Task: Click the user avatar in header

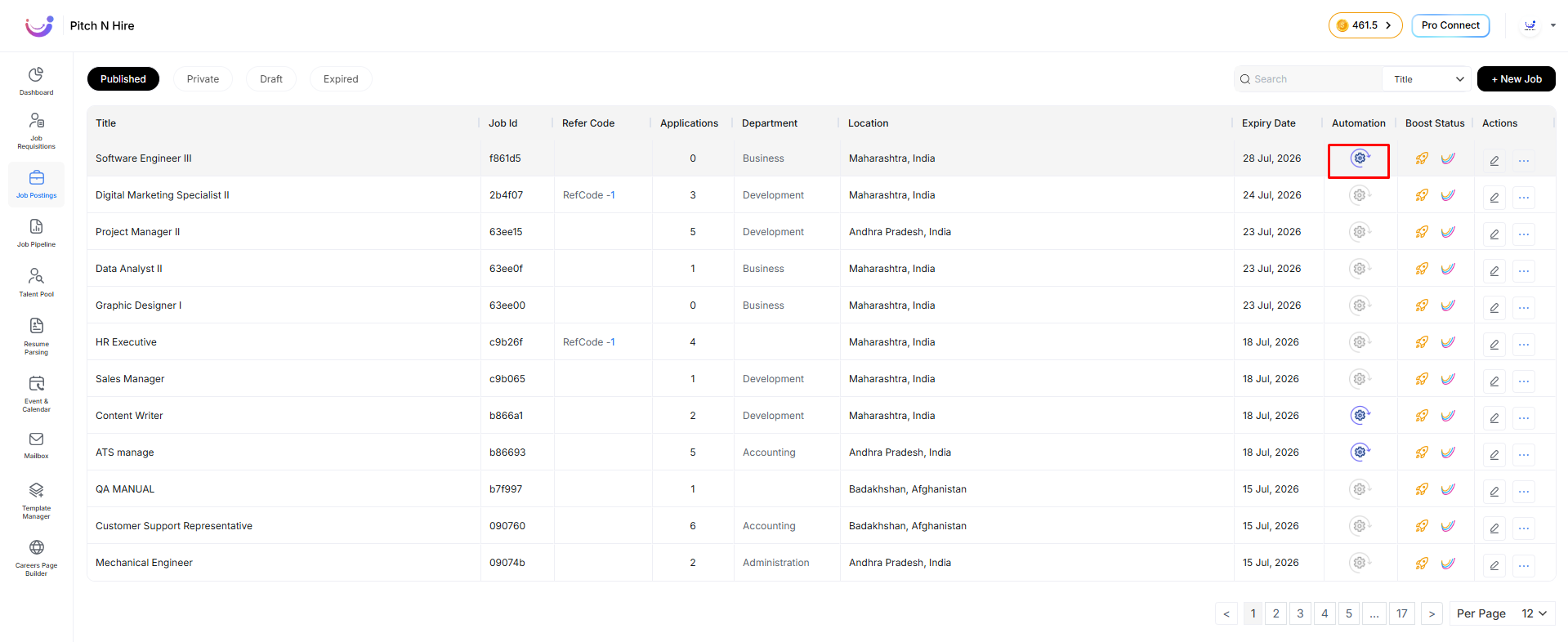Action: tap(1530, 25)
